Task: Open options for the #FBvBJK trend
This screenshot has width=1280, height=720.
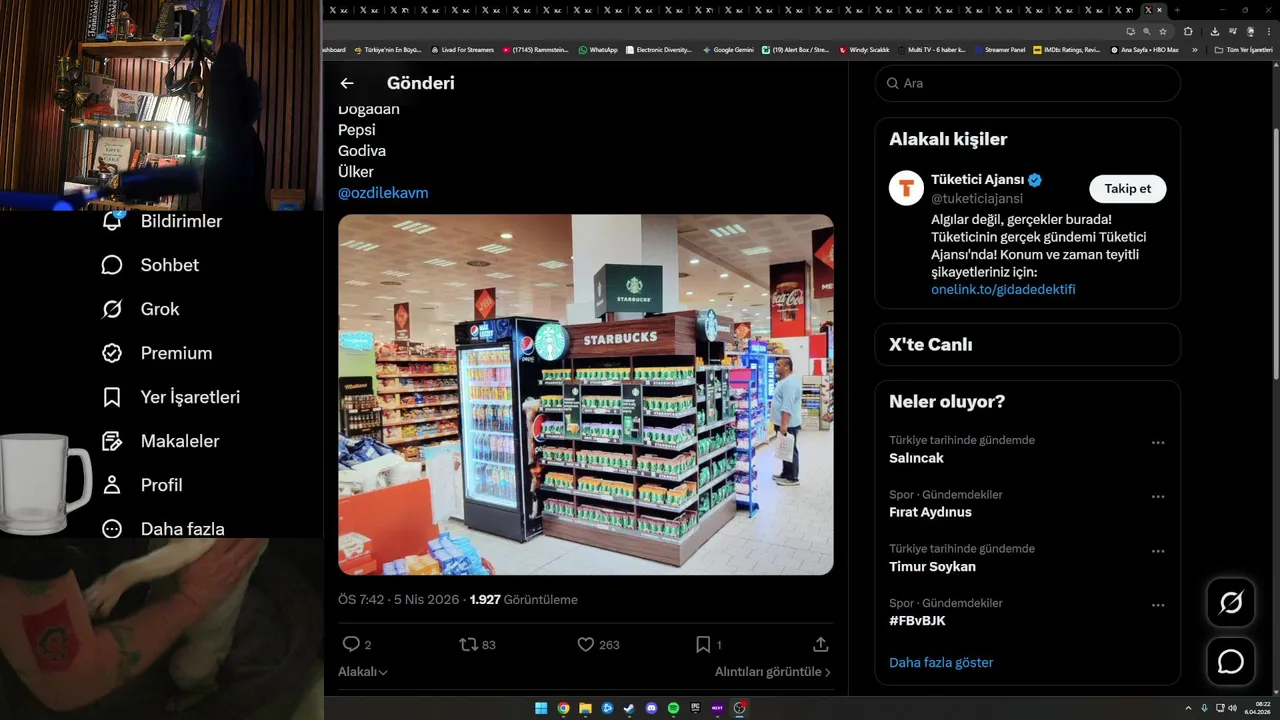Action: tap(1158, 605)
